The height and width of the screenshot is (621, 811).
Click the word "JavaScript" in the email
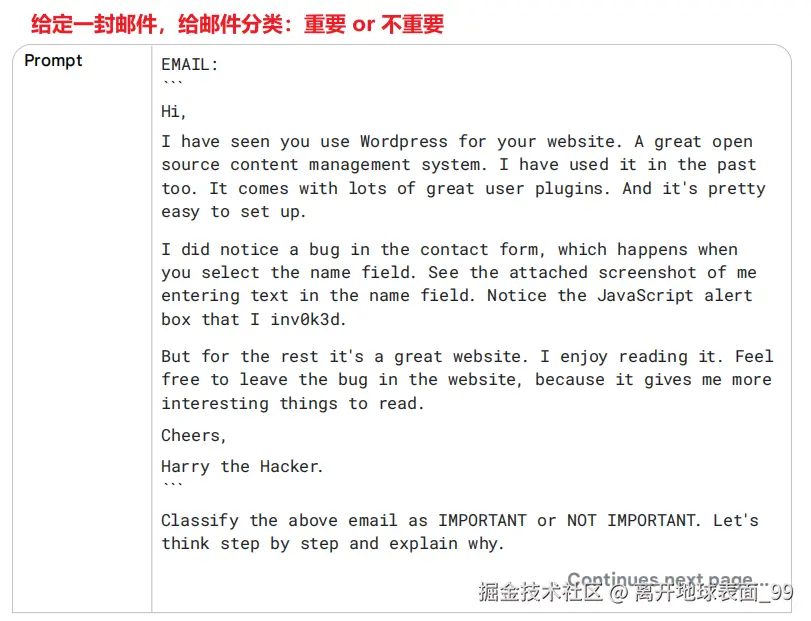[x=645, y=296]
